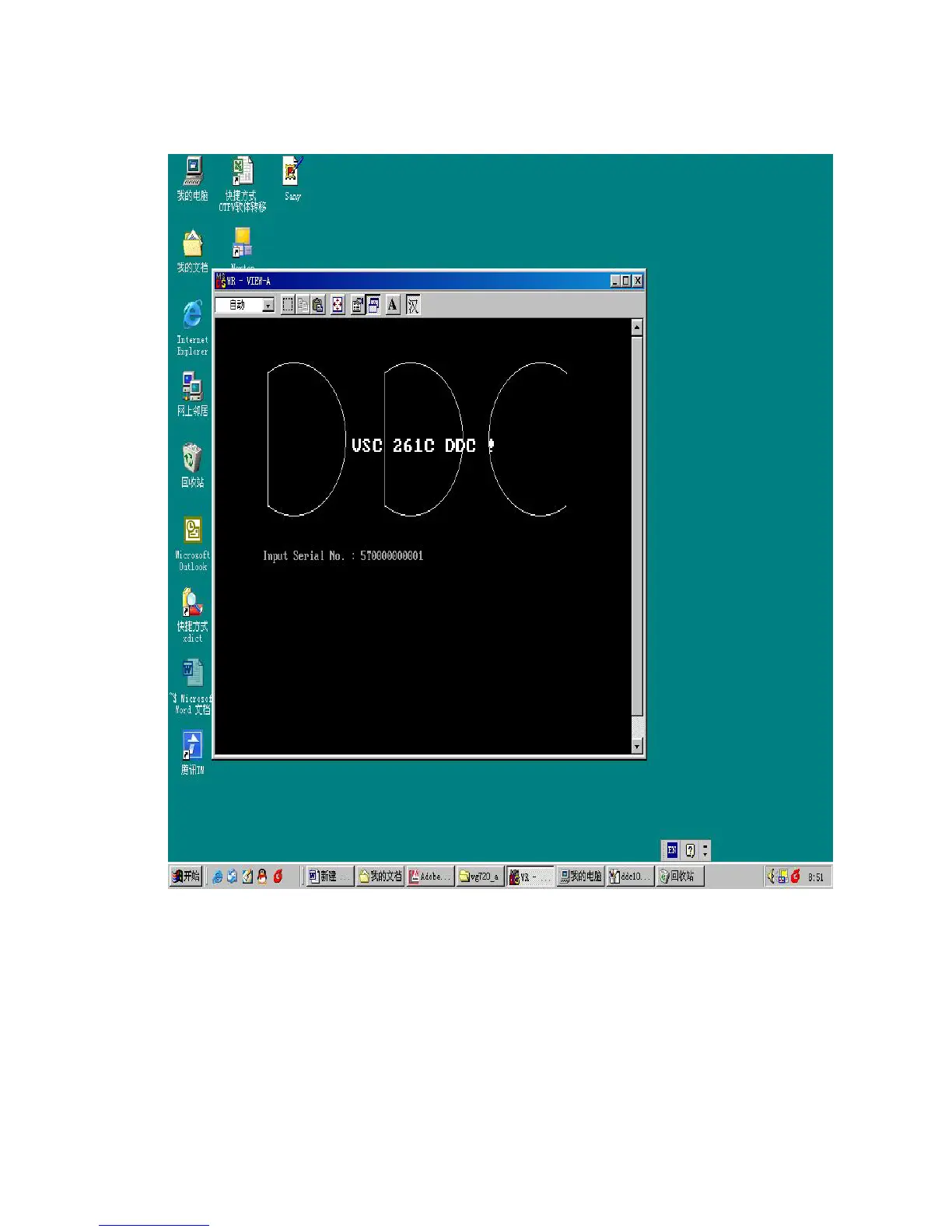Toggle the Chinese character mode button
This screenshot has height=1232, width=952.
coord(413,305)
